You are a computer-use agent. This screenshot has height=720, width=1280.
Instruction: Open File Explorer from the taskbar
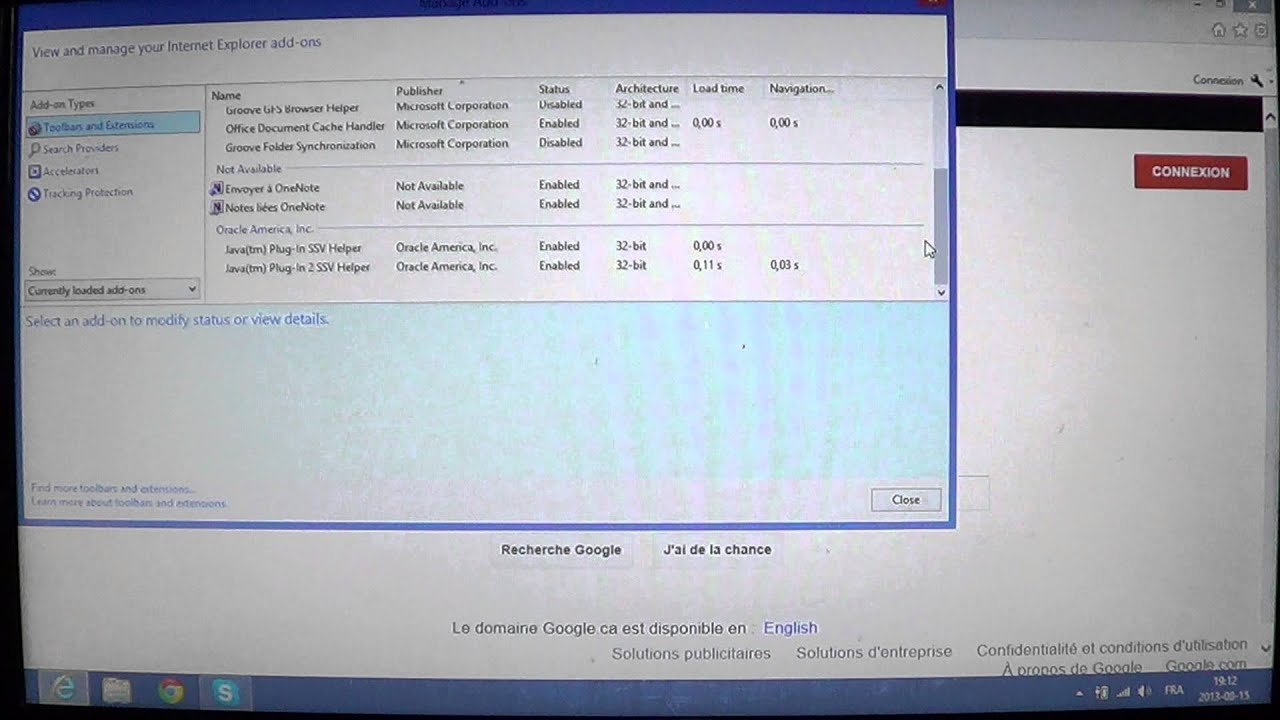[x=117, y=690]
